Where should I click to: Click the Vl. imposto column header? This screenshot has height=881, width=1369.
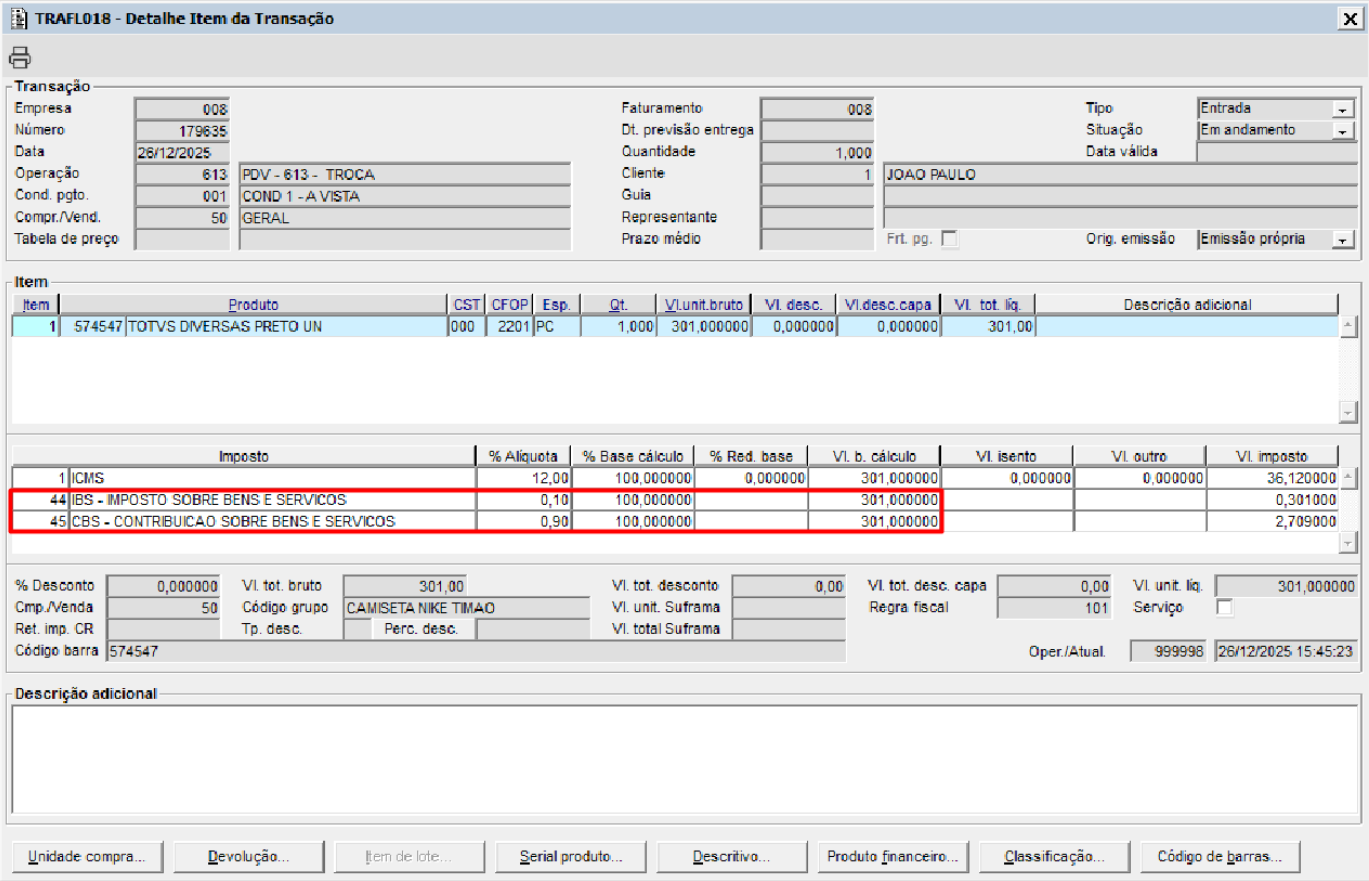(1273, 456)
